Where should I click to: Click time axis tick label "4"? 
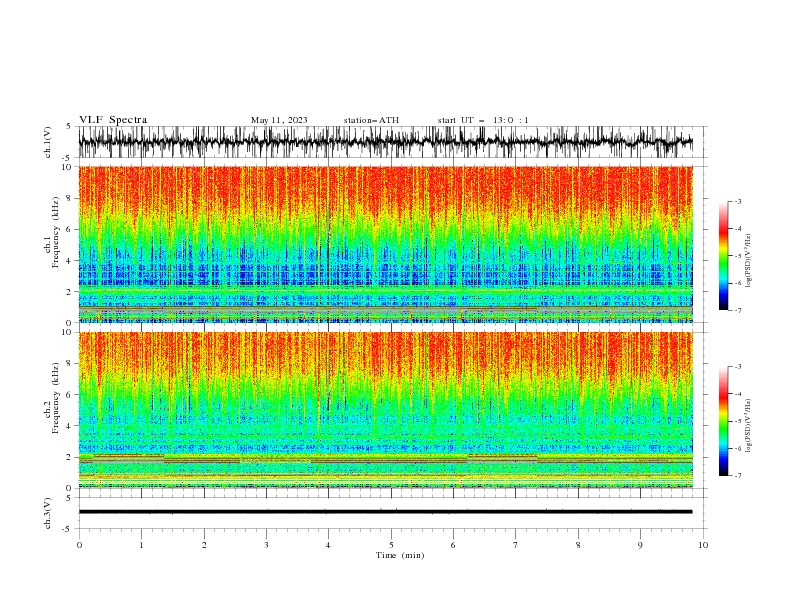pos(329,545)
